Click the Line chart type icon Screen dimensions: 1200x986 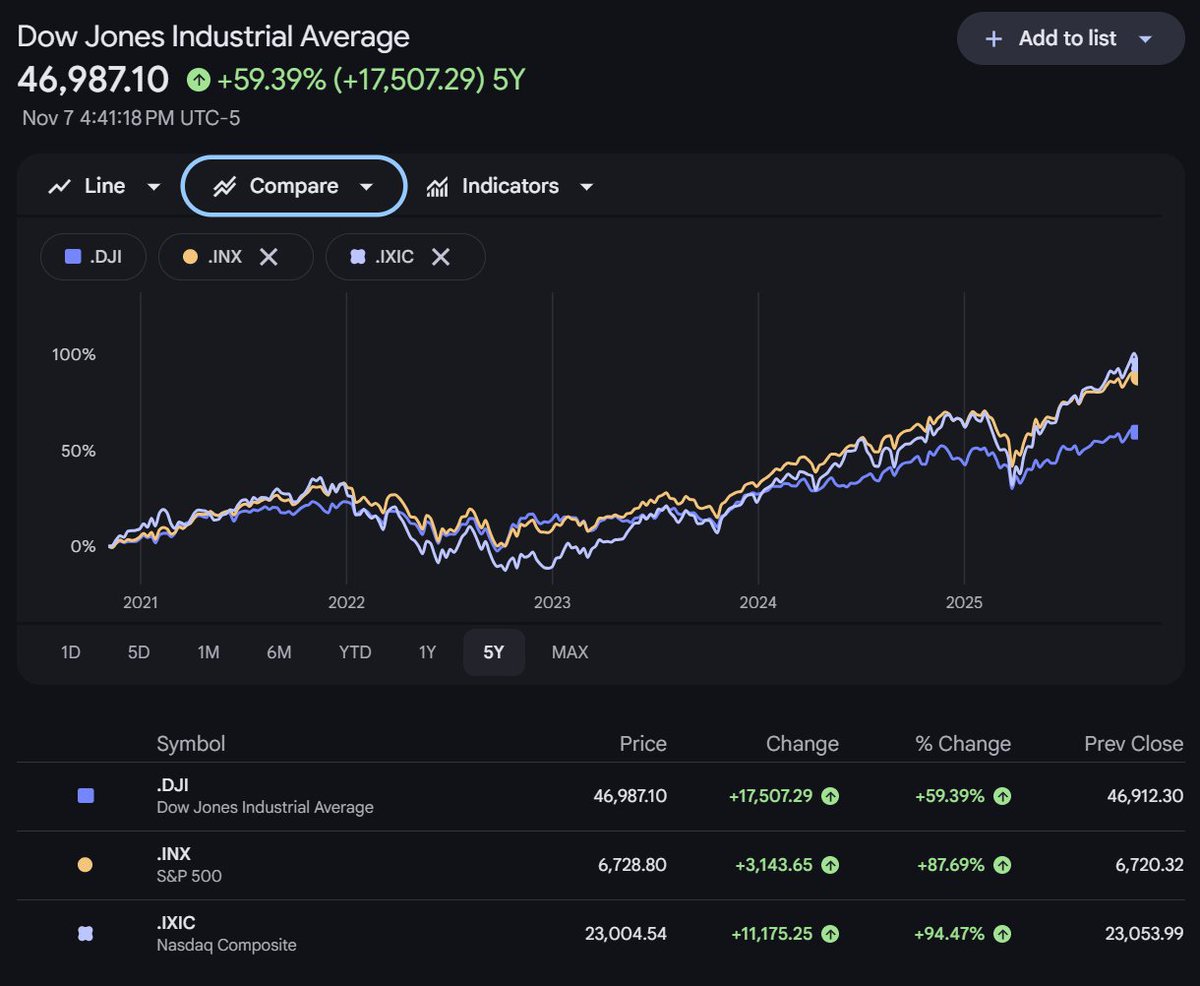pyautogui.click(x=60, y=186)
